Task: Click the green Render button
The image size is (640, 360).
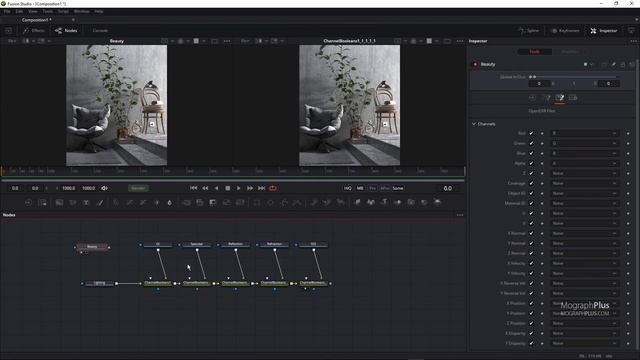Action: (138, 188)
